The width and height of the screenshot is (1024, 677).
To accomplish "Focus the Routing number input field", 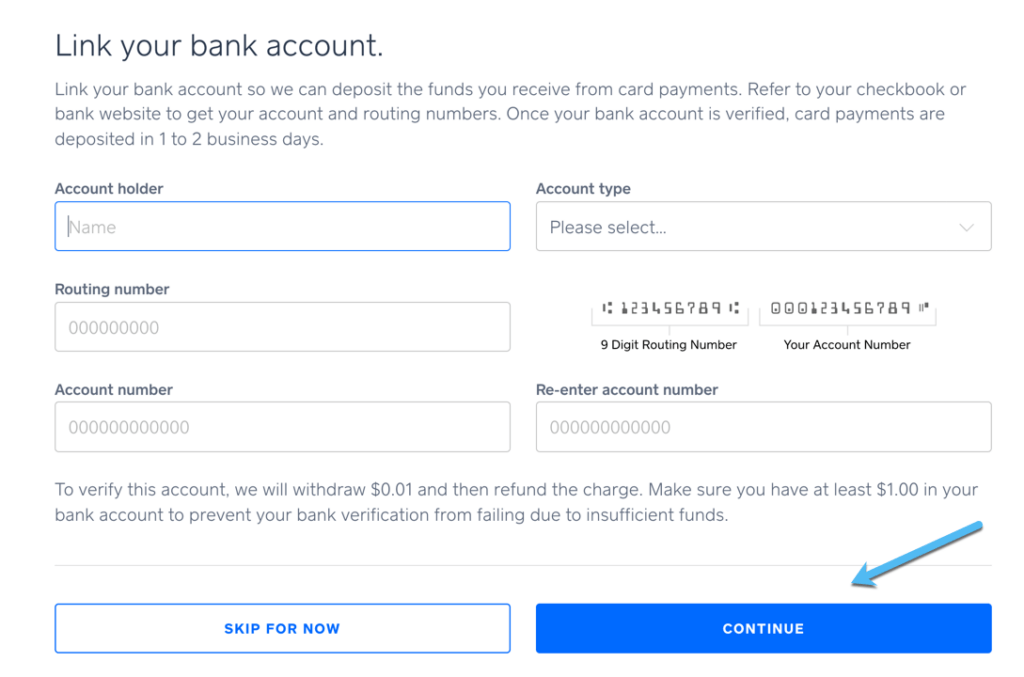I will 282,327.
